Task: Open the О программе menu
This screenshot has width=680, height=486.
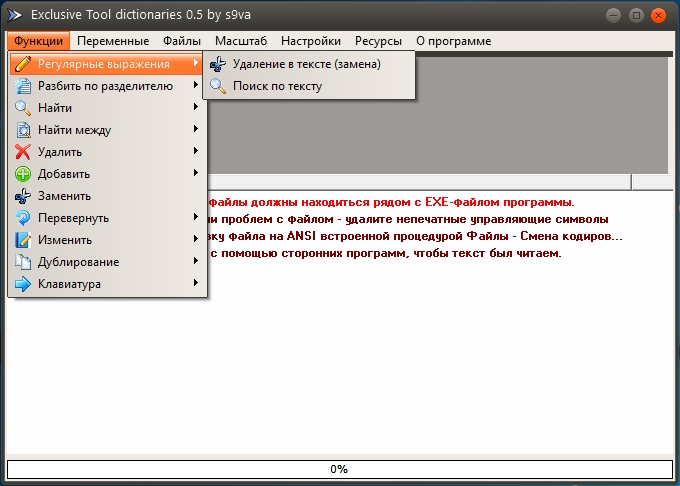Action: [453, 41]
